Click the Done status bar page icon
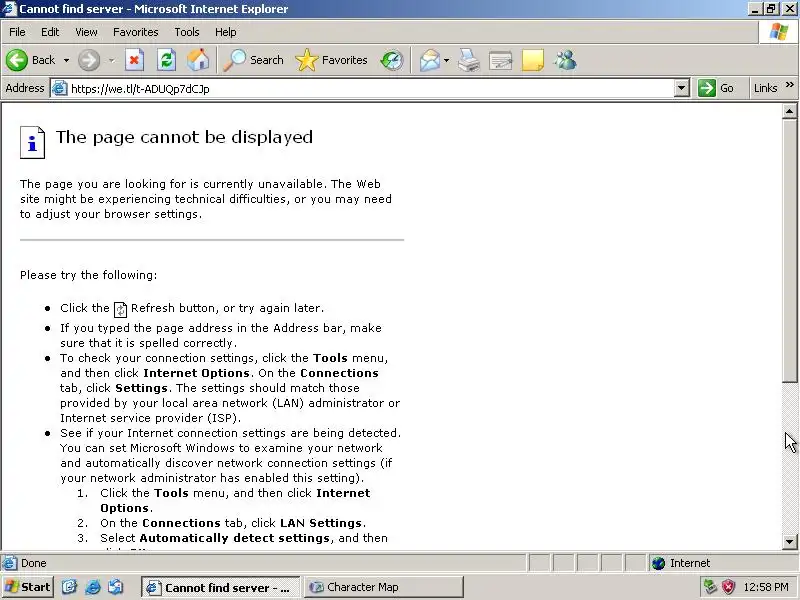Screen dimensions: 800x600 click(9, 563)
